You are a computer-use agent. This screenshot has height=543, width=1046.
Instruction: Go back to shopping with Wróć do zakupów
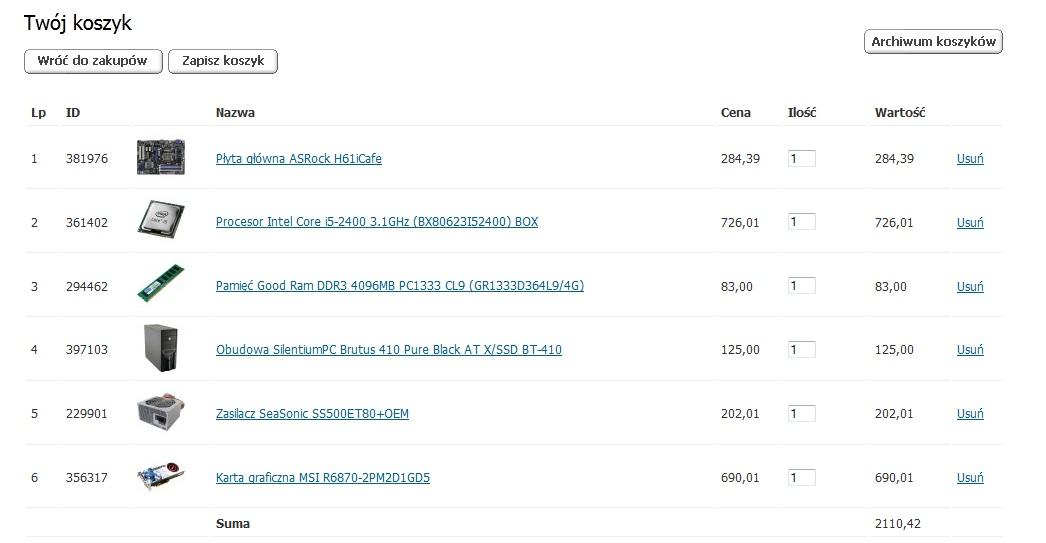[93, 61]
